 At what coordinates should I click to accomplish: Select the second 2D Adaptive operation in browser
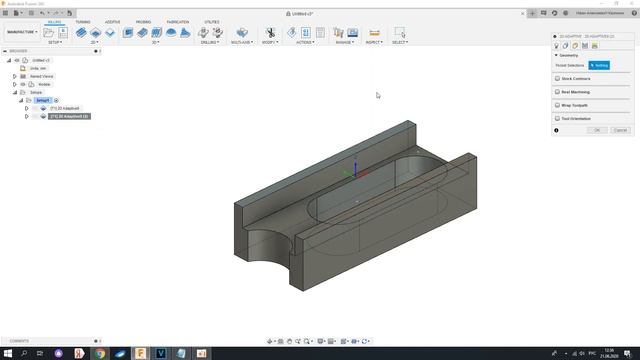click(x=69, y=116)
